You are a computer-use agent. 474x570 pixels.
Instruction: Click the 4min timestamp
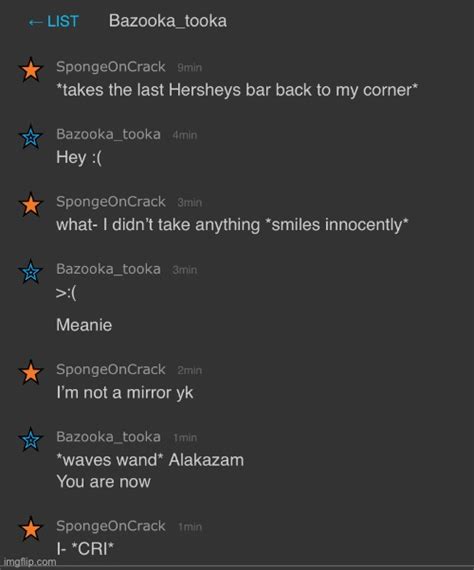(185, 135)
